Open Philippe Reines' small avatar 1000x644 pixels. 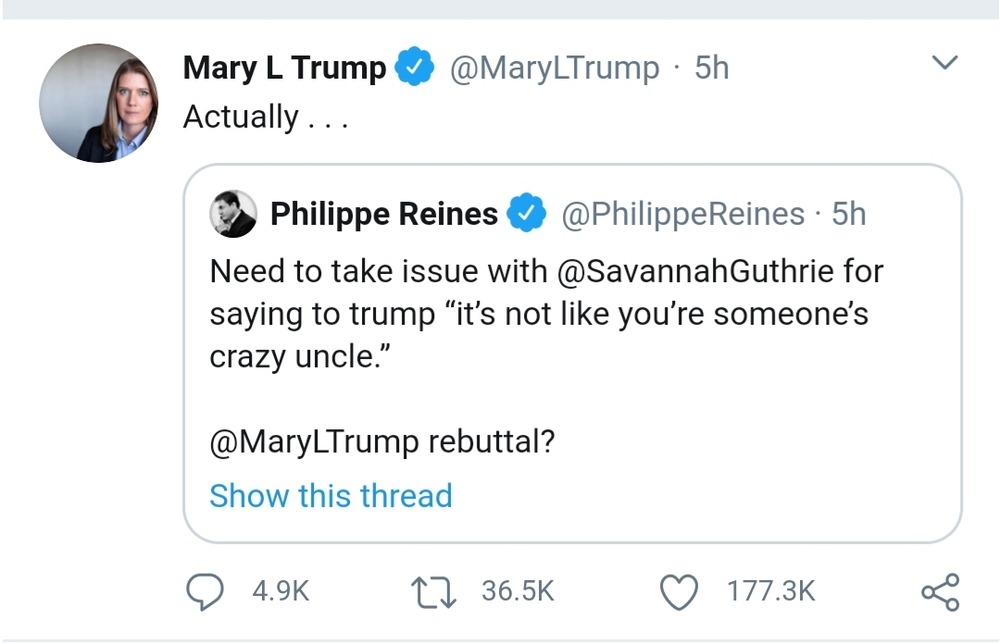(x=233, y=214)
